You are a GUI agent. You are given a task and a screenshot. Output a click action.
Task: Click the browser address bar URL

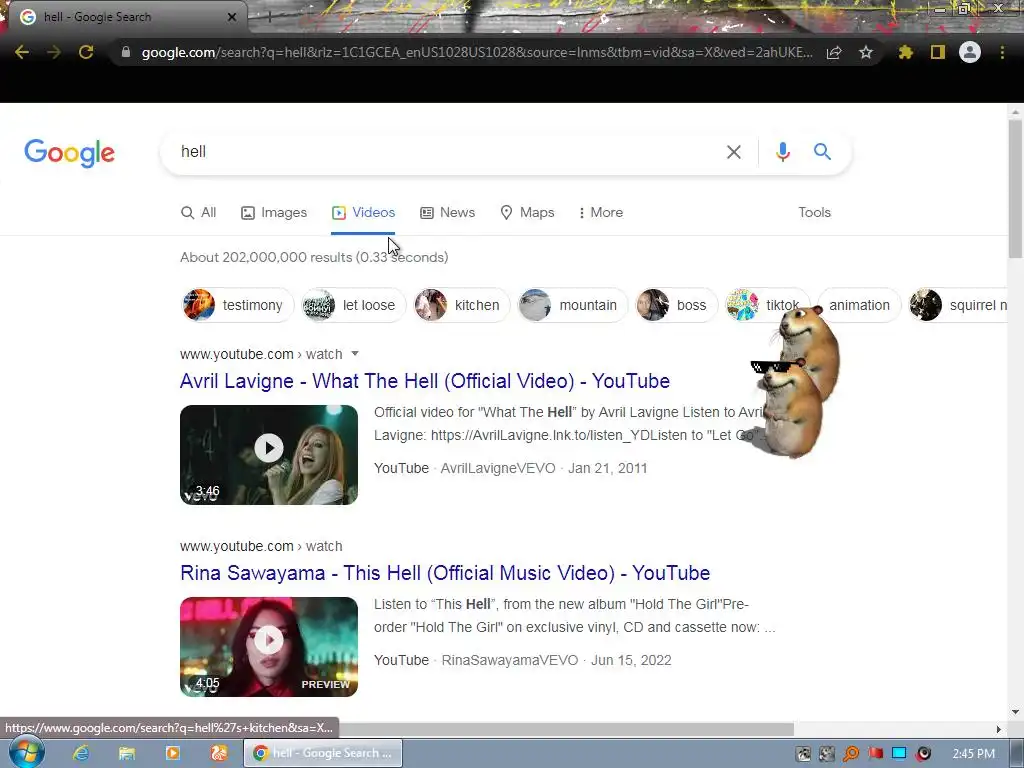[x=477, y=52]
